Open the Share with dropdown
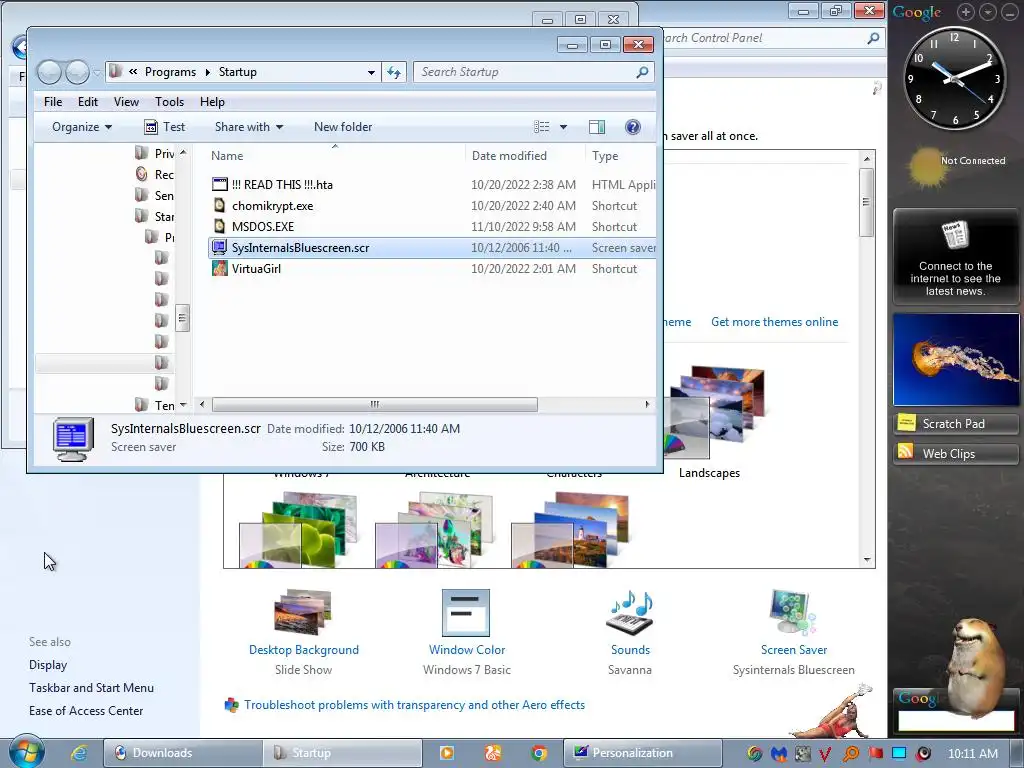The height and width of the screenshot is (768, 1024). (x=249, y=127)
